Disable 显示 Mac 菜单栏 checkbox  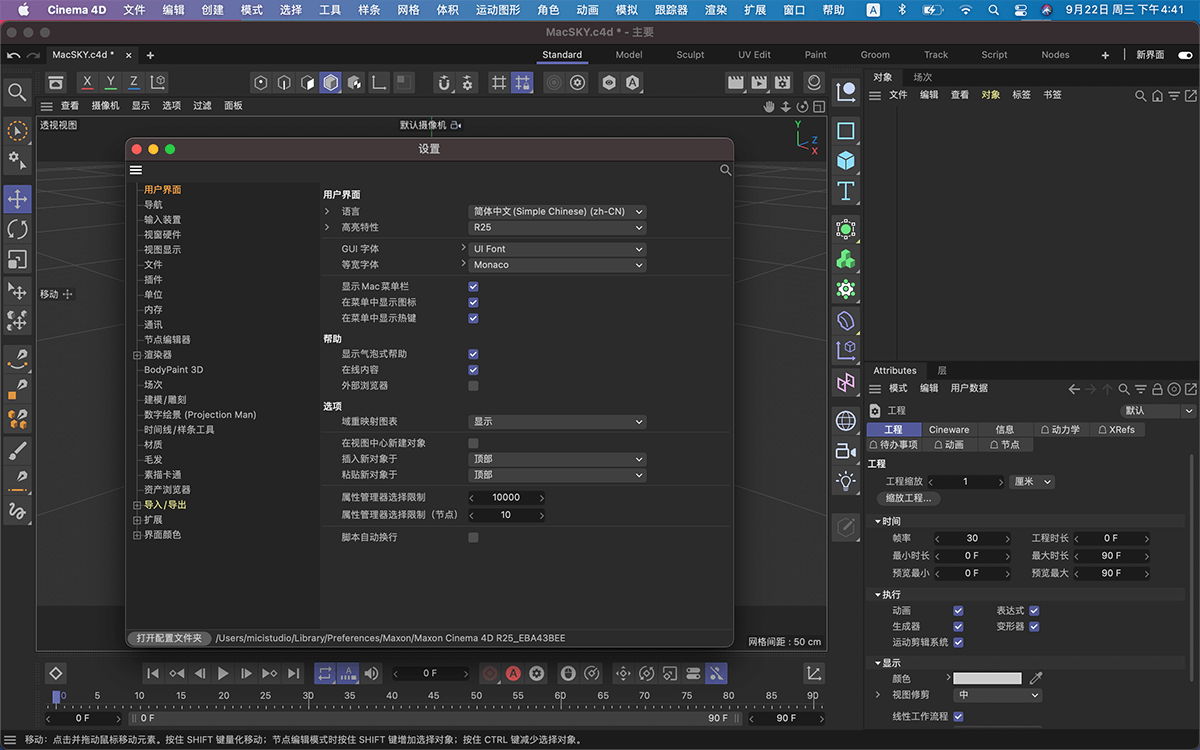pyautogui.click(x=473, y=287)
